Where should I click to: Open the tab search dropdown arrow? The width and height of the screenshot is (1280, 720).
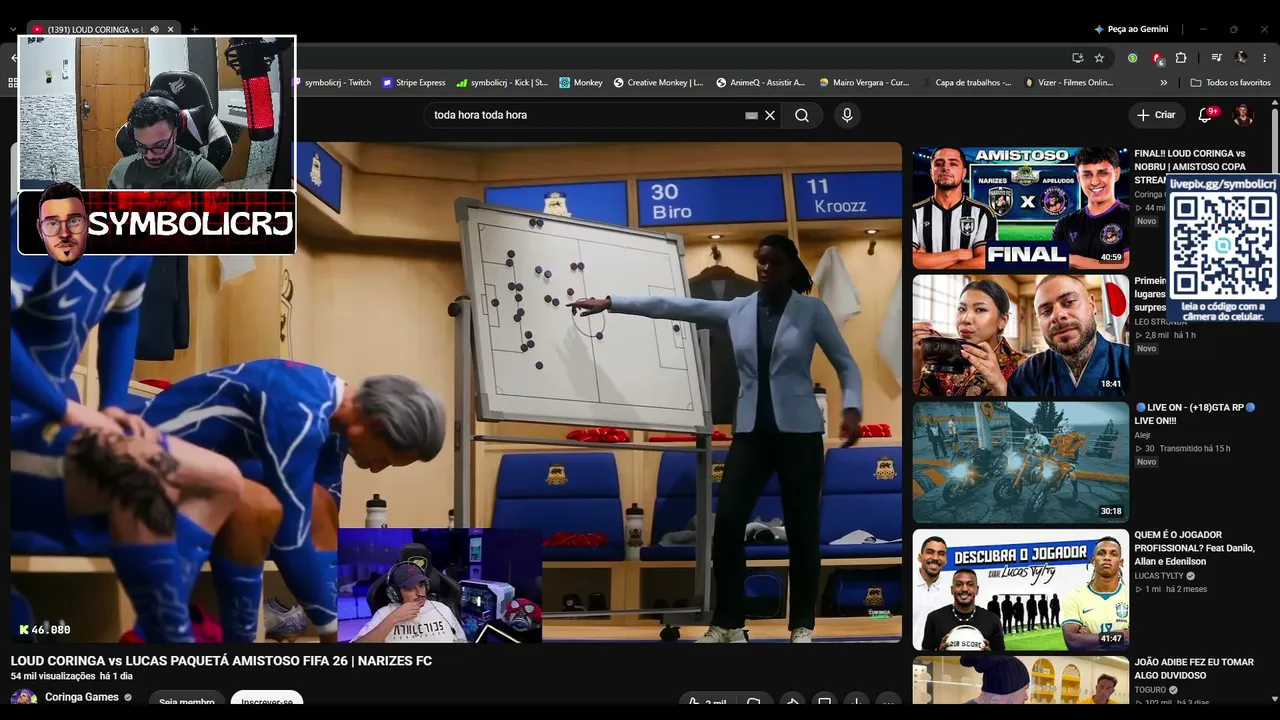click(x=12, y=29)
